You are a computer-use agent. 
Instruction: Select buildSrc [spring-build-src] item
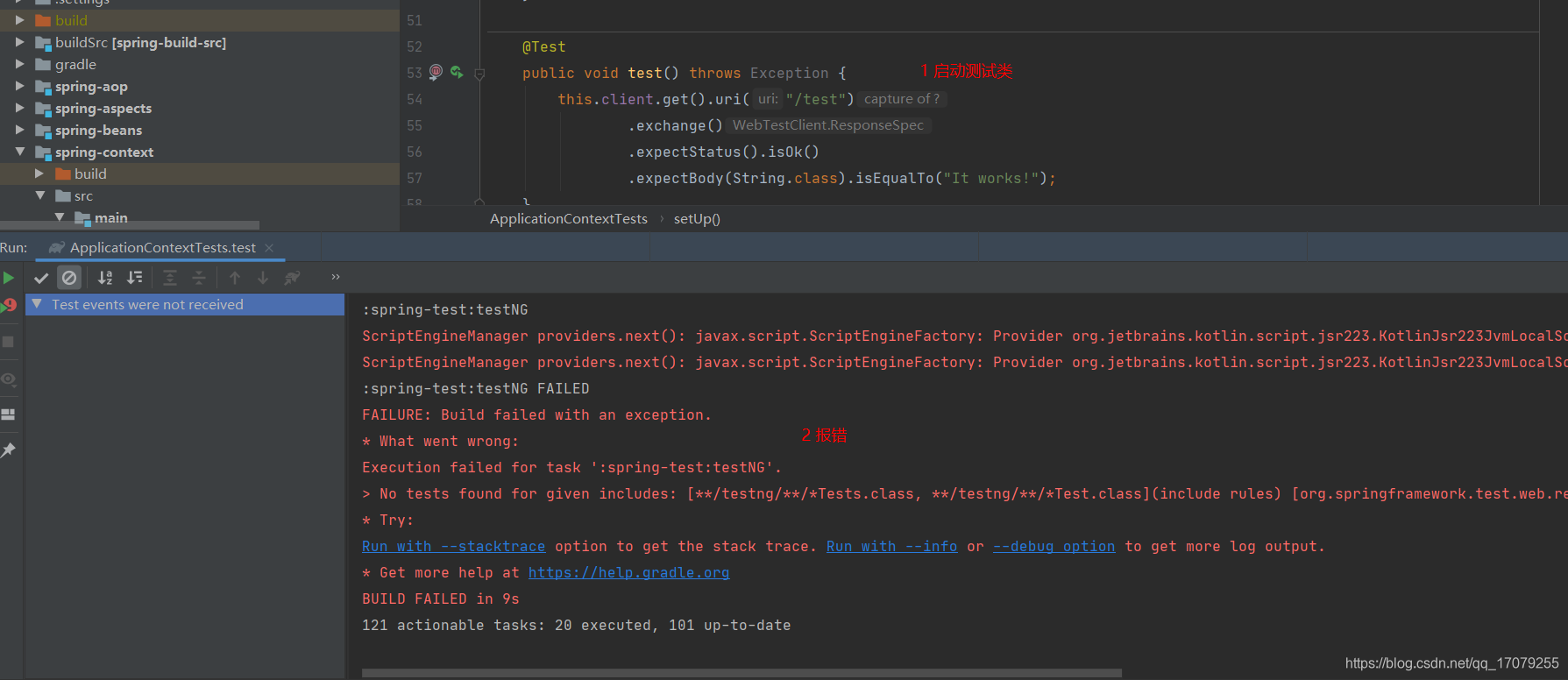(140, 42)
